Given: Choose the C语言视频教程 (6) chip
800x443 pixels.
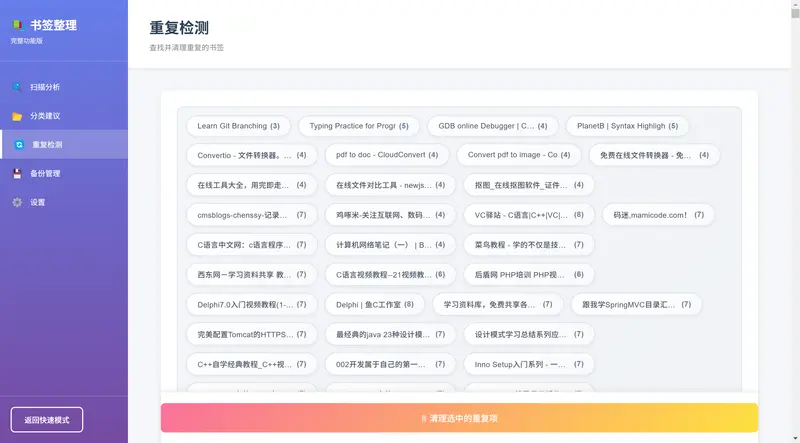Looking at the screenshot, I should click(390, 275).
